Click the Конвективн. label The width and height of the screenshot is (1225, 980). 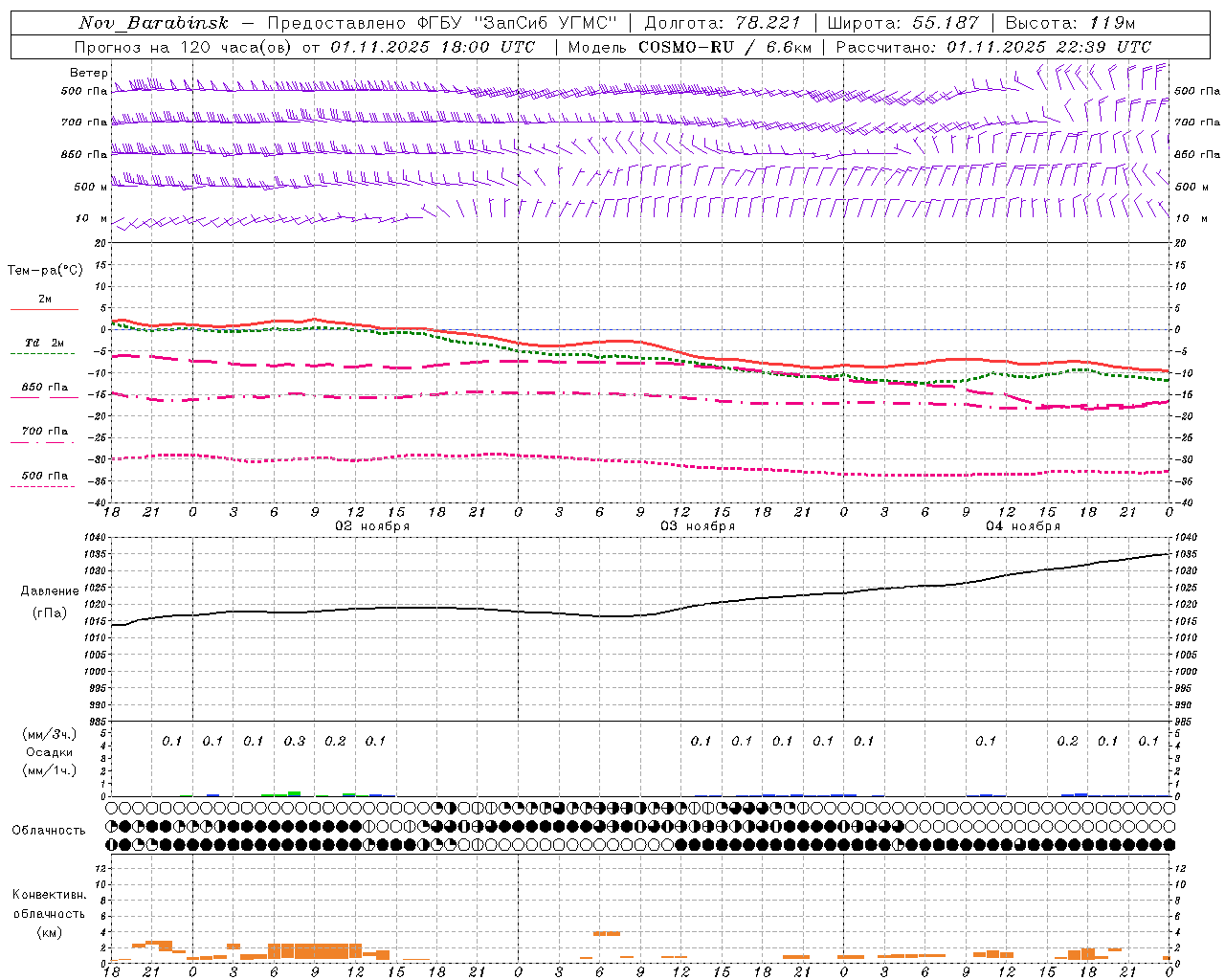49,895
